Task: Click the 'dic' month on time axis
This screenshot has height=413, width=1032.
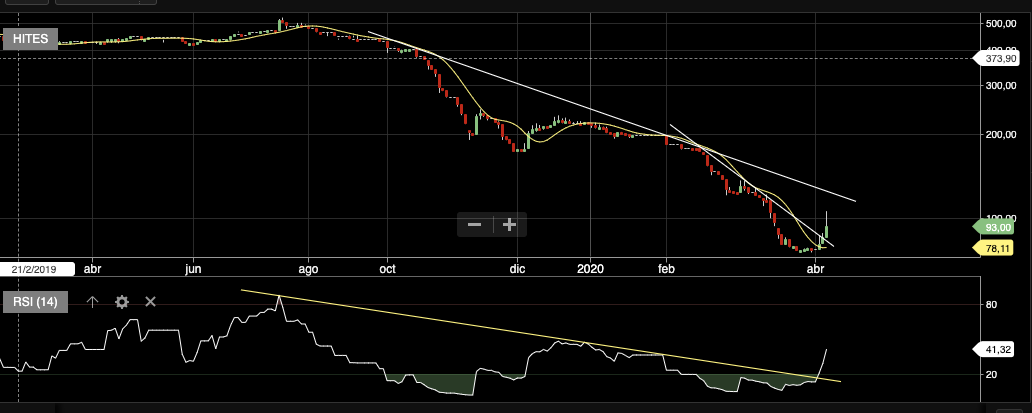Action: click(x=517, y=269)
